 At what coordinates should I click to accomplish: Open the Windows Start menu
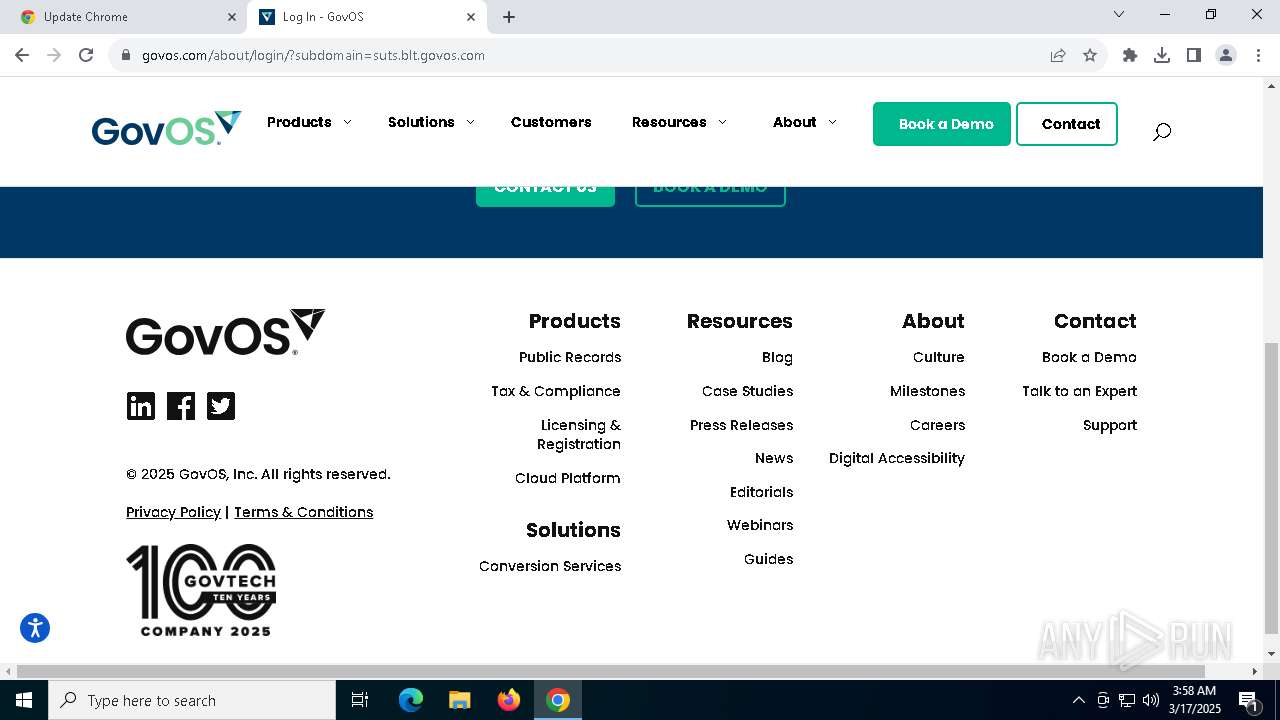(x=24, y=700)
